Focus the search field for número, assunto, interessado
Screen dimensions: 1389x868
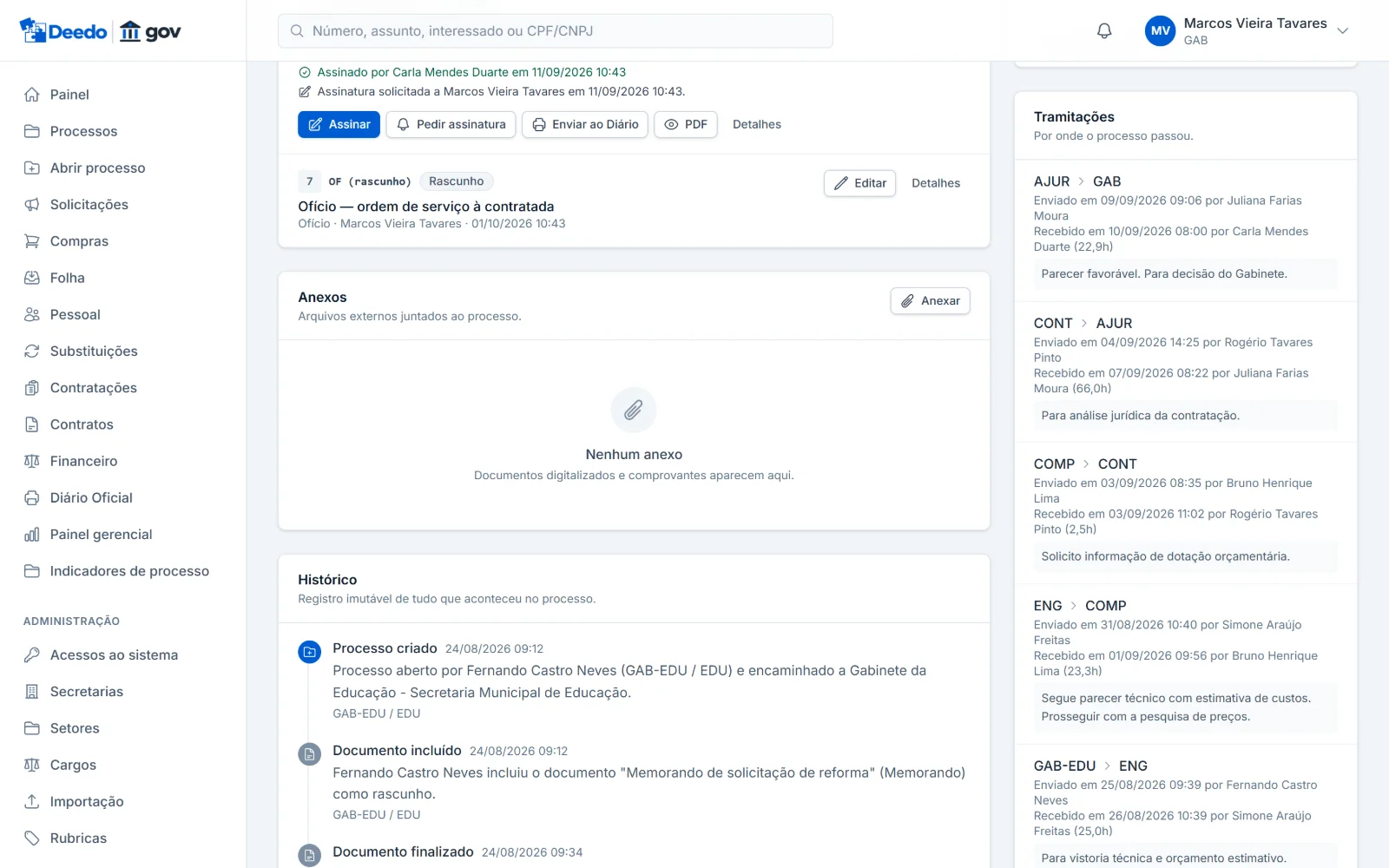tap(556, 31)
